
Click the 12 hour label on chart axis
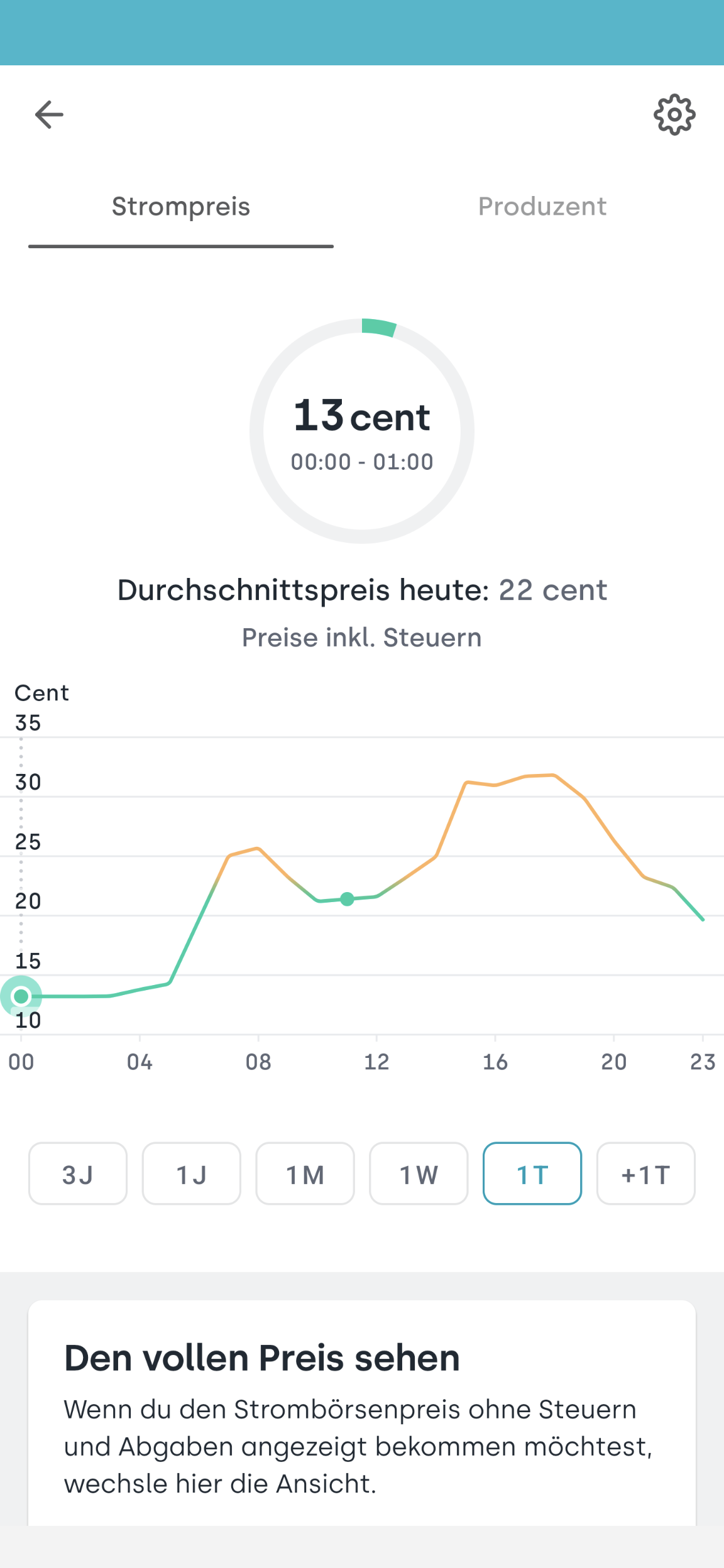click(376, 1062)
